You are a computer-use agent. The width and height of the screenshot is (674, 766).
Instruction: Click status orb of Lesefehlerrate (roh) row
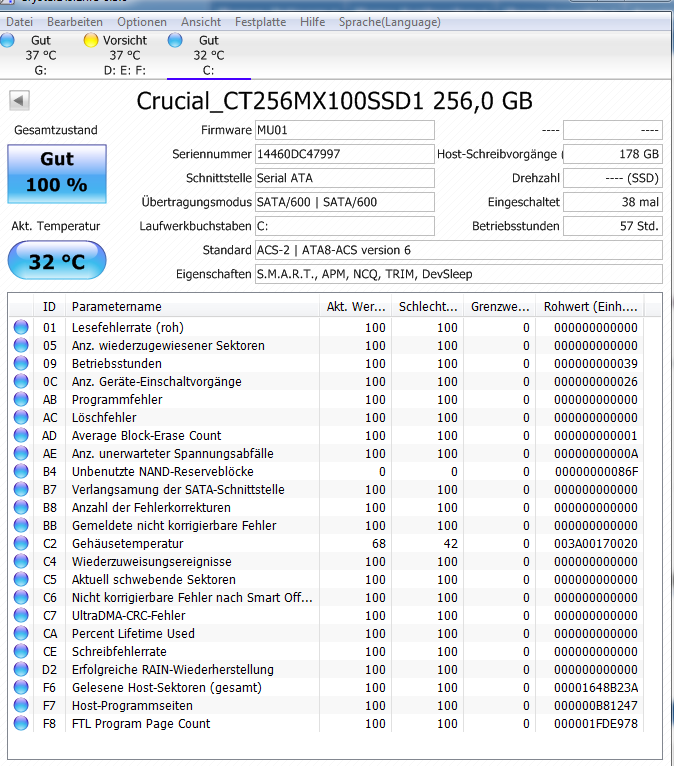pyautogui.click(x=21, y=327)
